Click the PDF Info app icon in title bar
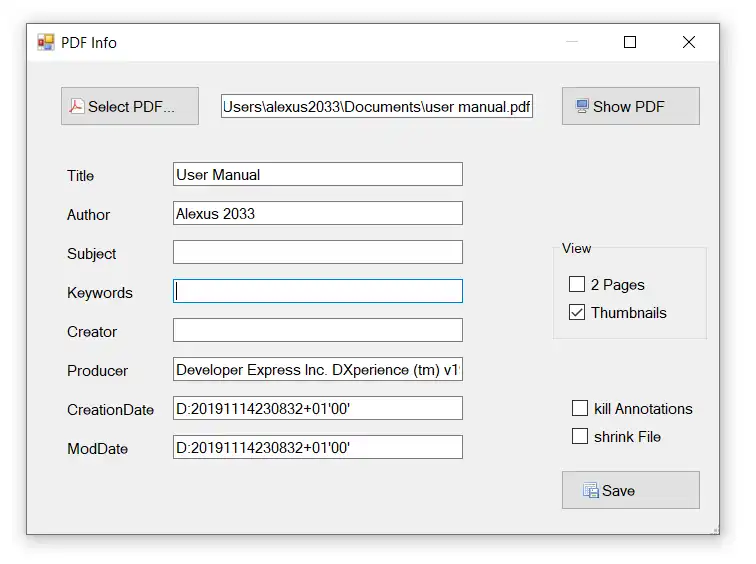 (x=46, y=42)
